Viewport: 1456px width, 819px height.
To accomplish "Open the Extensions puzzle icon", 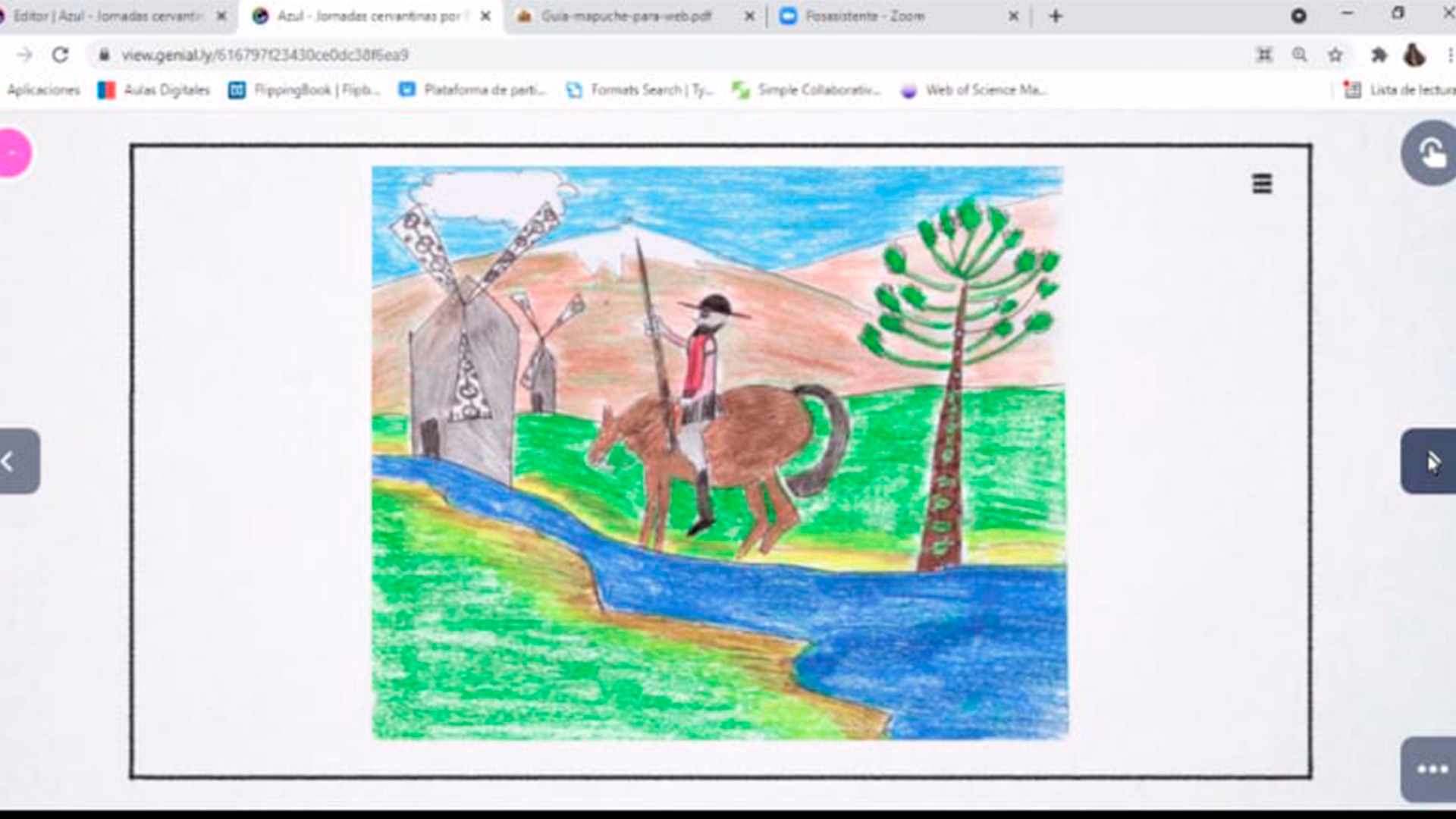I will coord(1379,55).
